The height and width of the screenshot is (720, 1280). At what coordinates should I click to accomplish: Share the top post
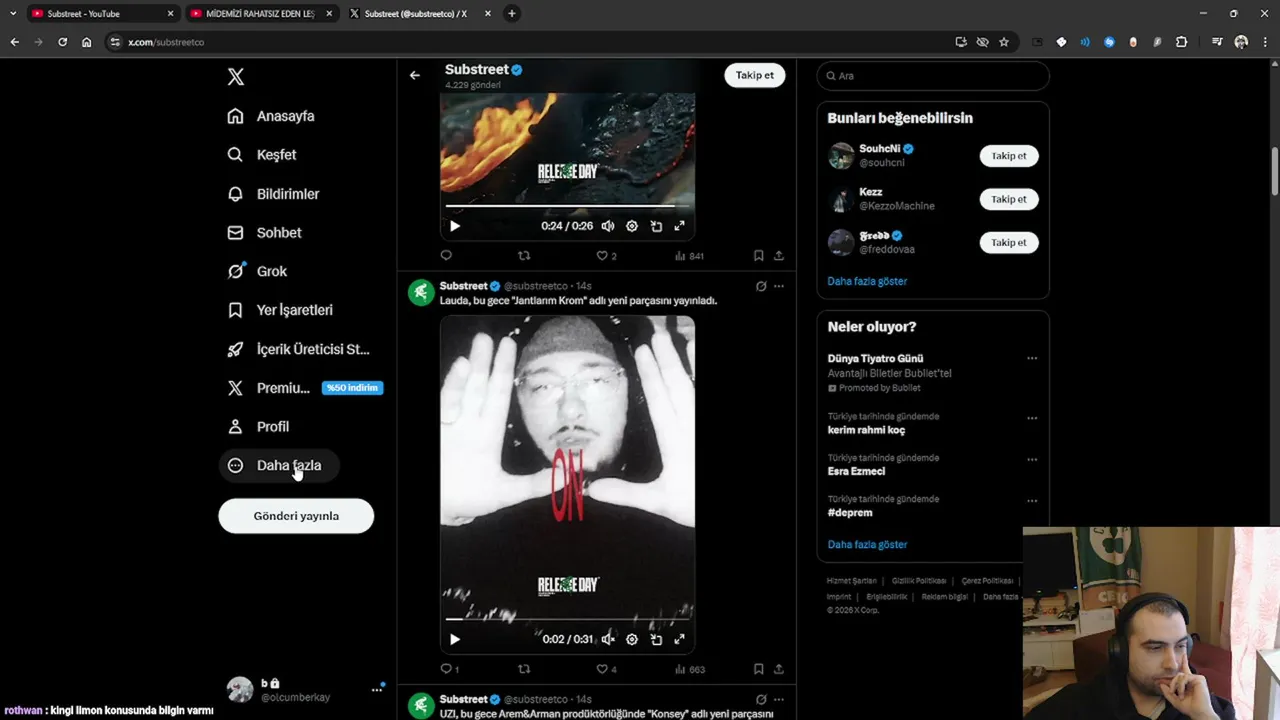point(779,256)
